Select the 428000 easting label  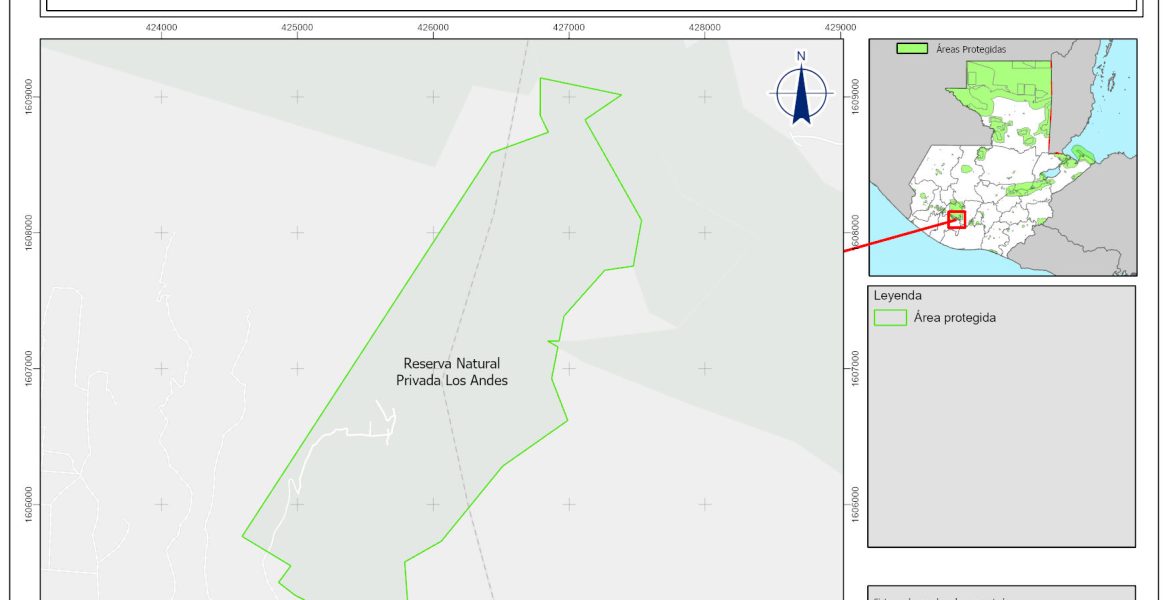point(705,28)
